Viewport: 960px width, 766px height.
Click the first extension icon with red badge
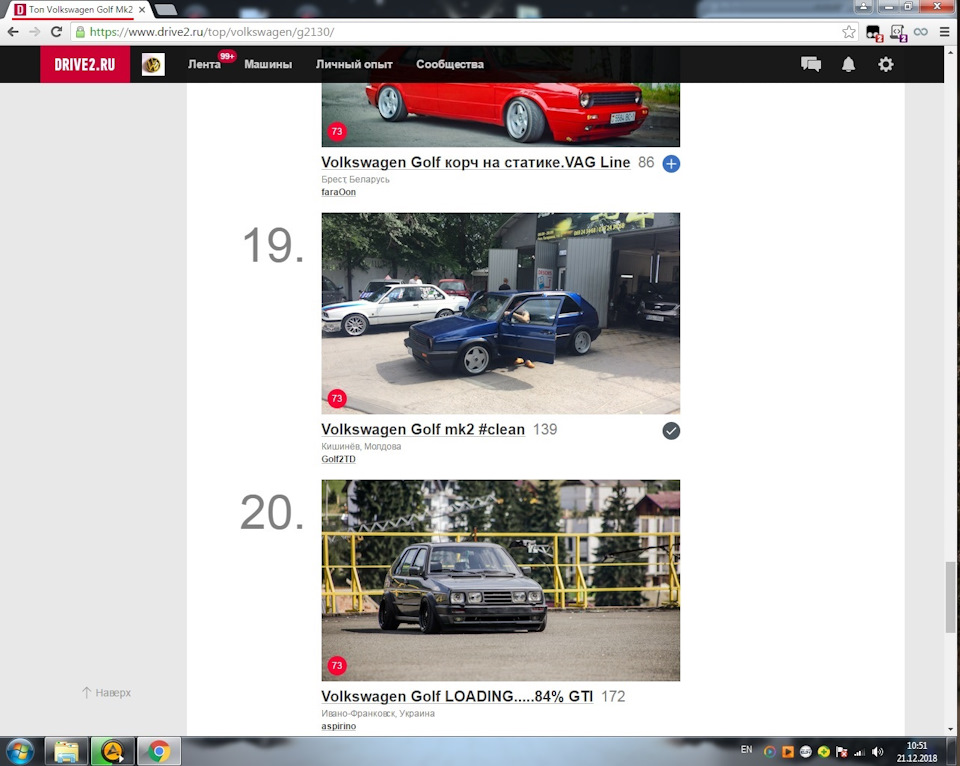click(874, 32)
